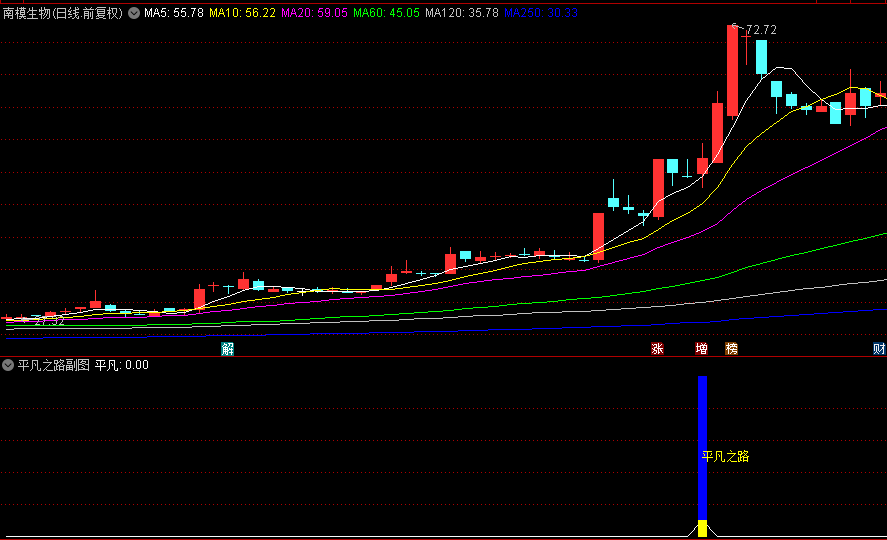Image resolution: width=887 pixels, height=540 pixels.
Task: Click the yellow 平凡之路 signal label
Action: (x=725, y=456)
